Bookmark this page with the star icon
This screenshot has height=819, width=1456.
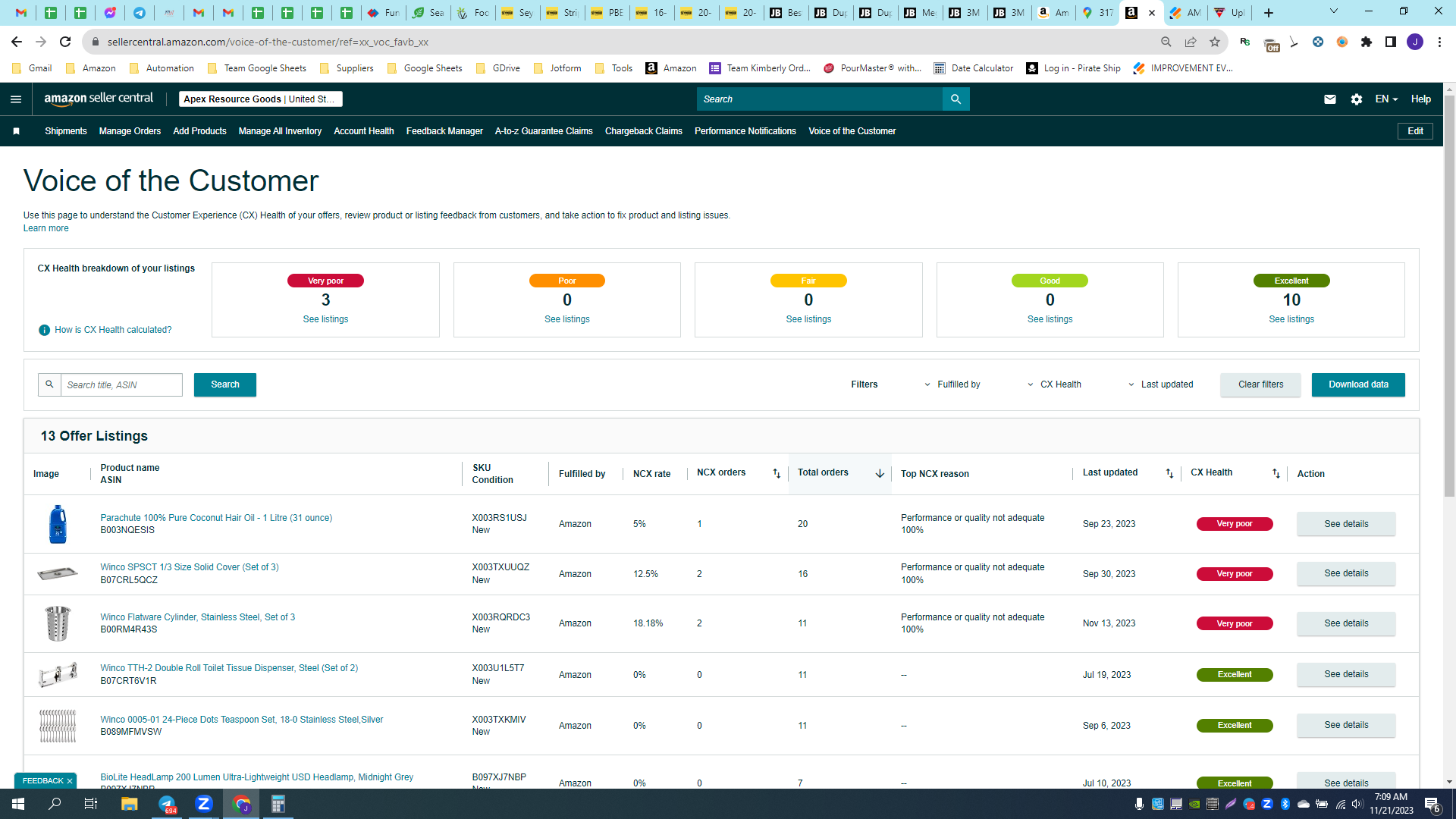(x=1215, y=42)
